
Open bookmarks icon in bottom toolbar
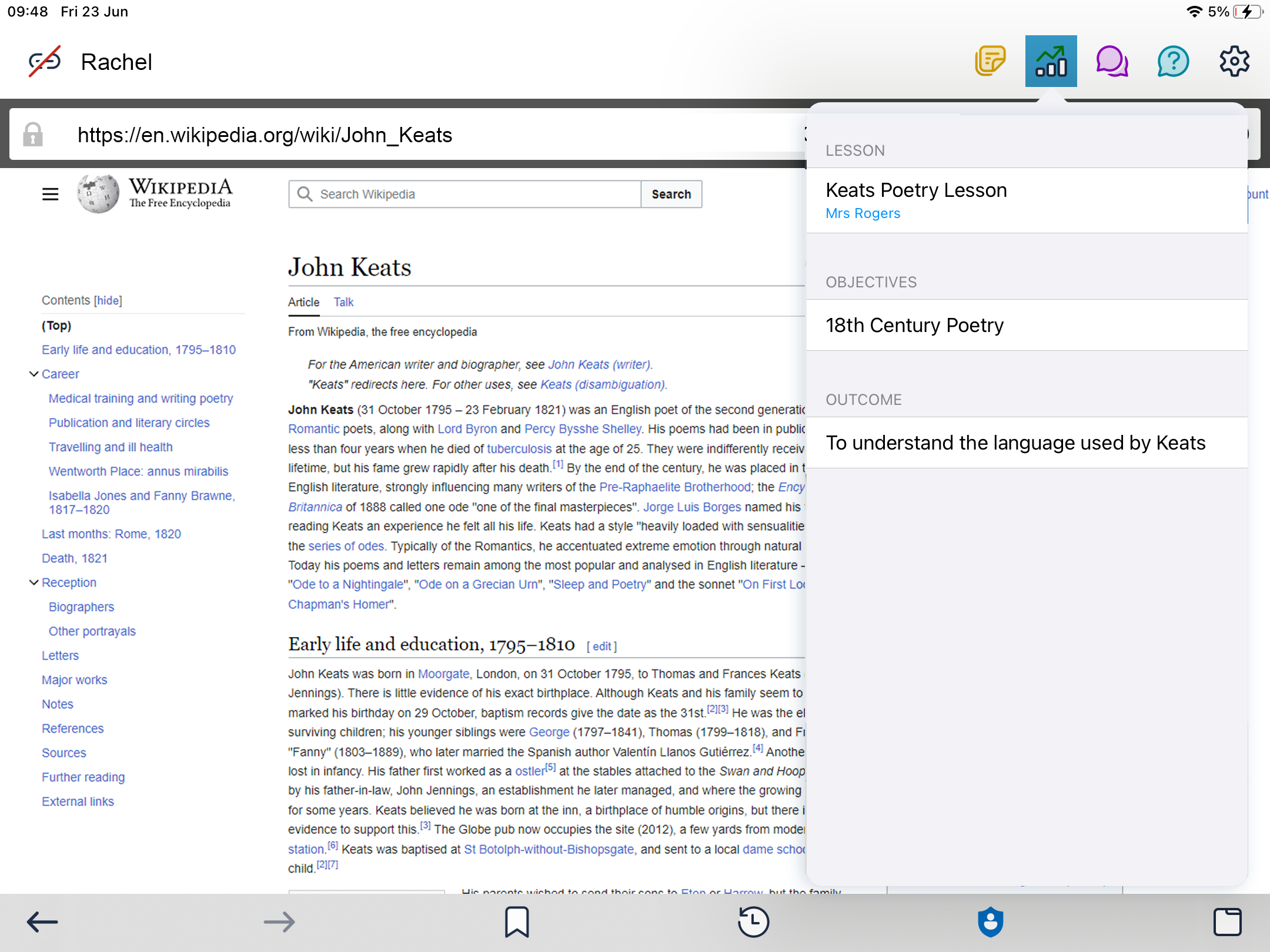click(x=517, y=922)
